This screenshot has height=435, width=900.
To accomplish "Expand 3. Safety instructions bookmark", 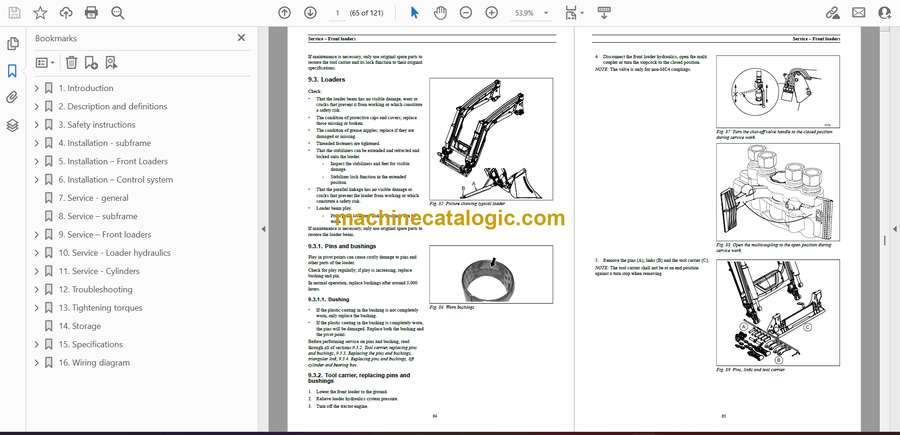I will 37,125.
